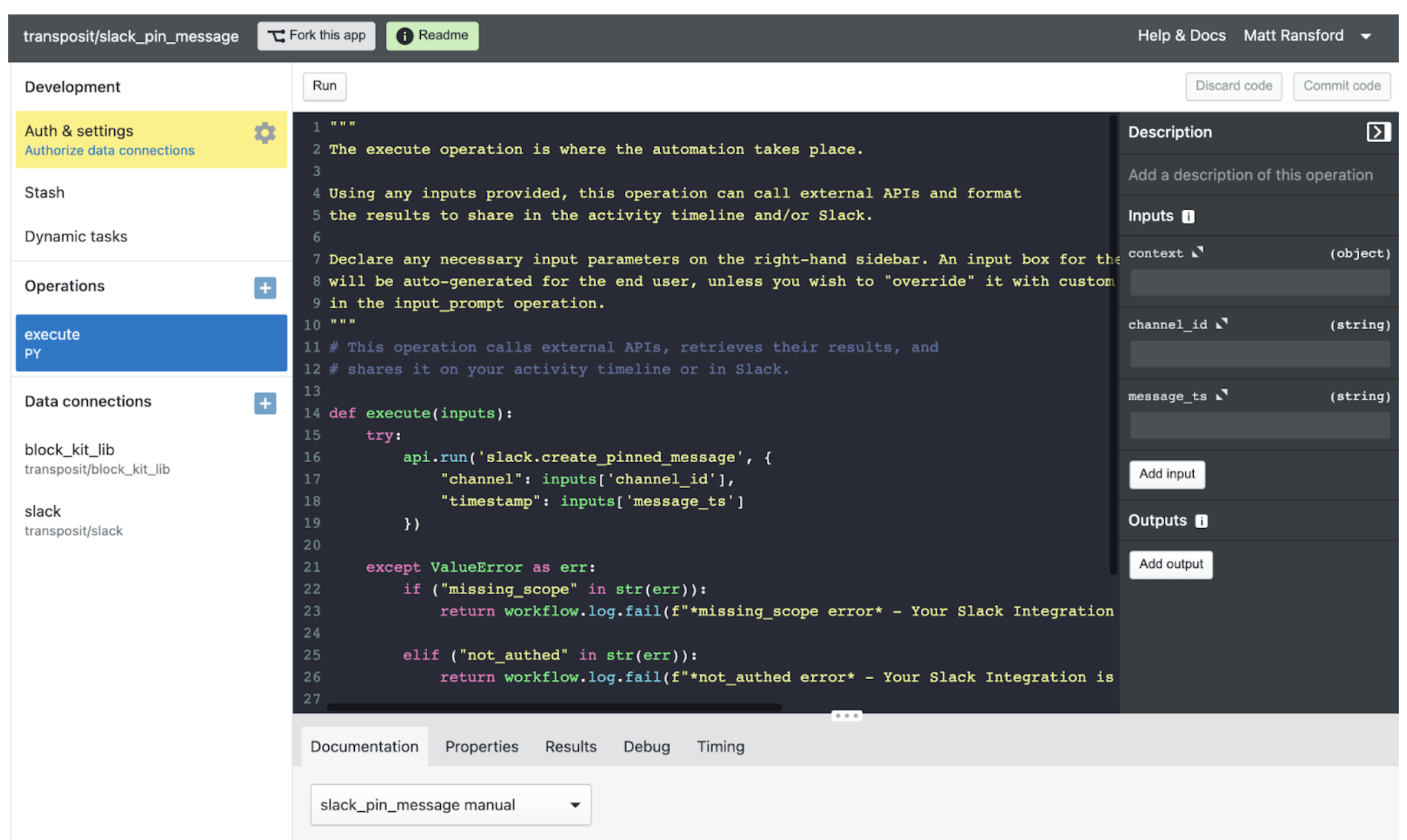Open the slack_pin_message manual dropdown
Screen dimensions: 1407x840
click(x=450, y=804)
